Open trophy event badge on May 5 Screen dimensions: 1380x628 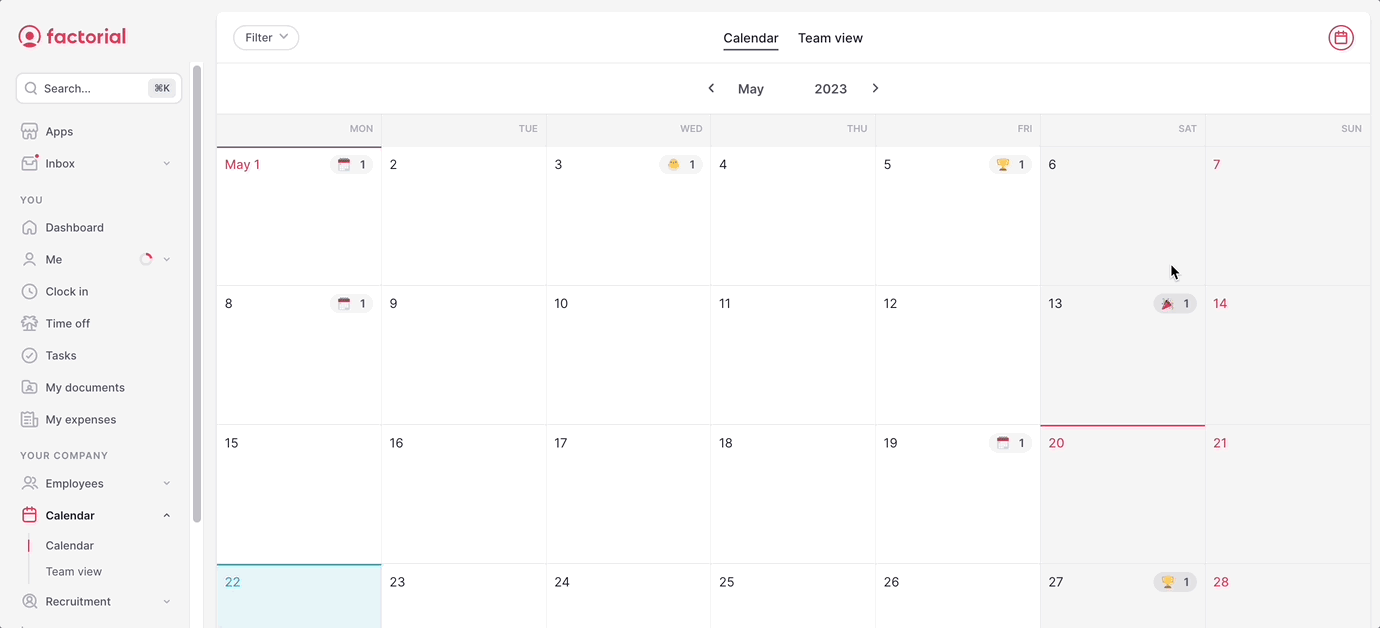tap(1010, 164)
